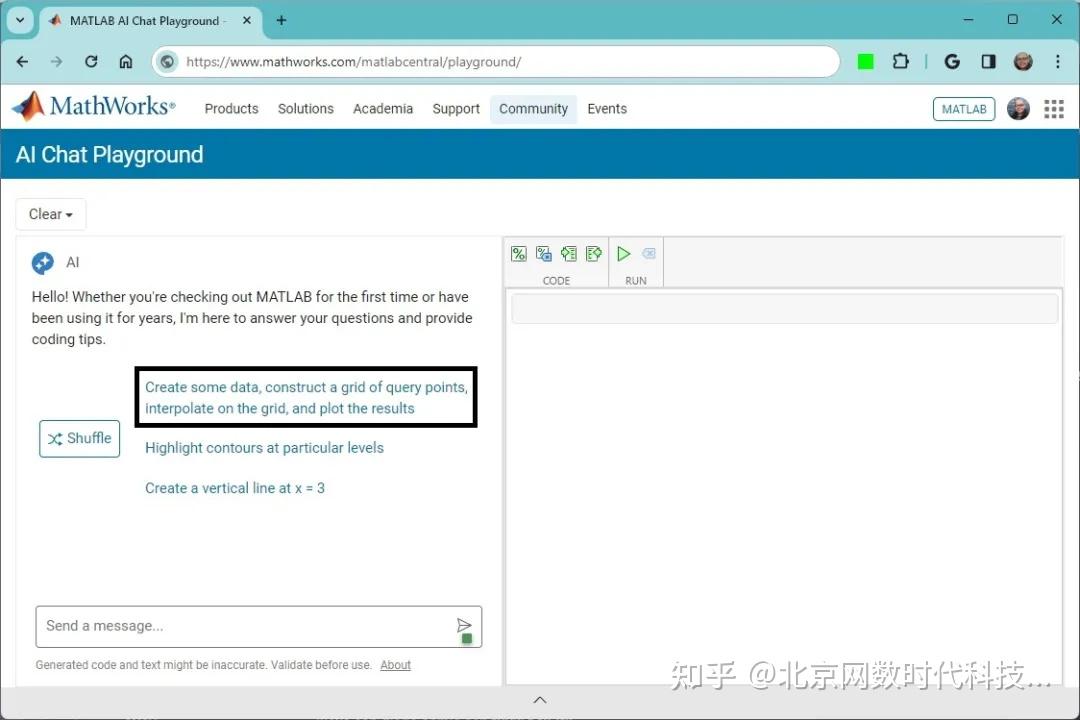Open the Clear dropdown menu
1080x720 pixels.
click(50, 214)
